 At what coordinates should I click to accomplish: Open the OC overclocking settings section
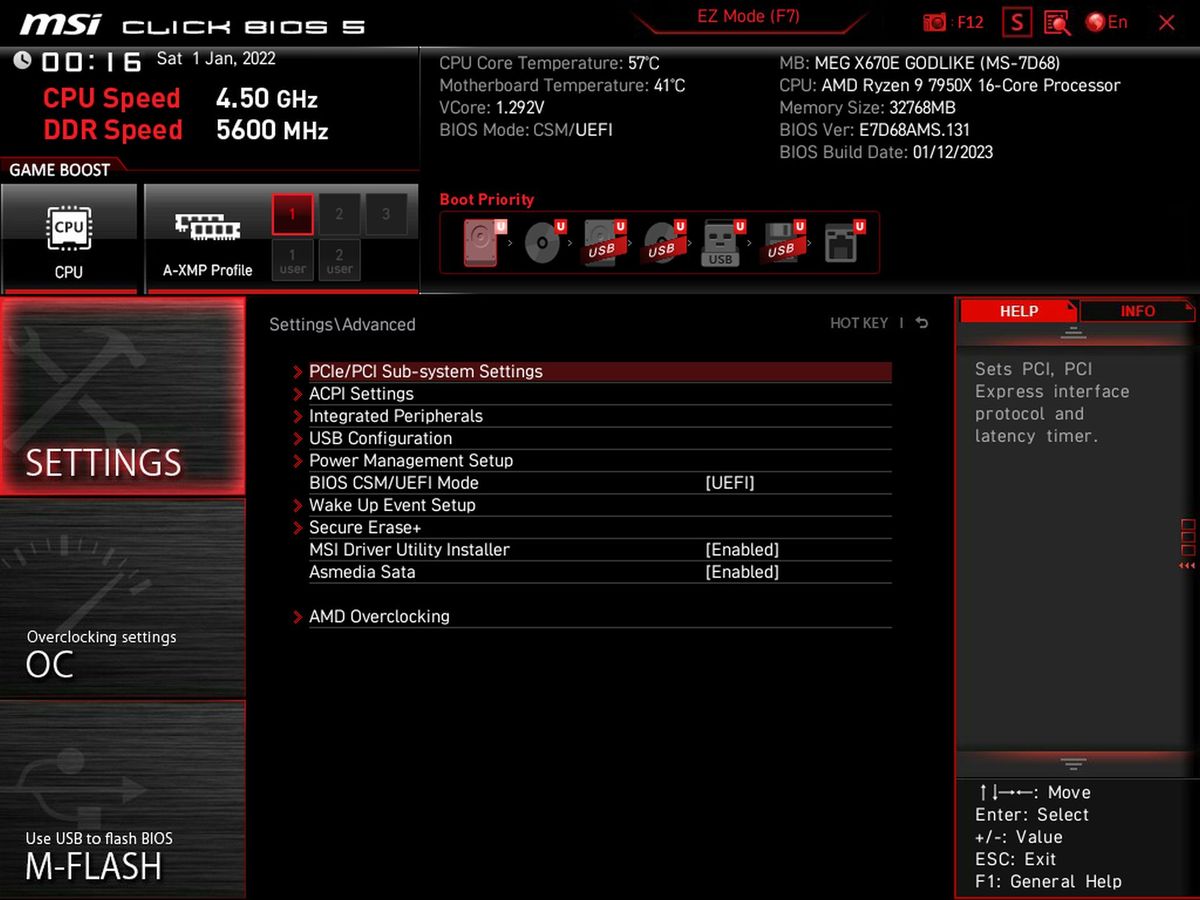pos(122,598)
